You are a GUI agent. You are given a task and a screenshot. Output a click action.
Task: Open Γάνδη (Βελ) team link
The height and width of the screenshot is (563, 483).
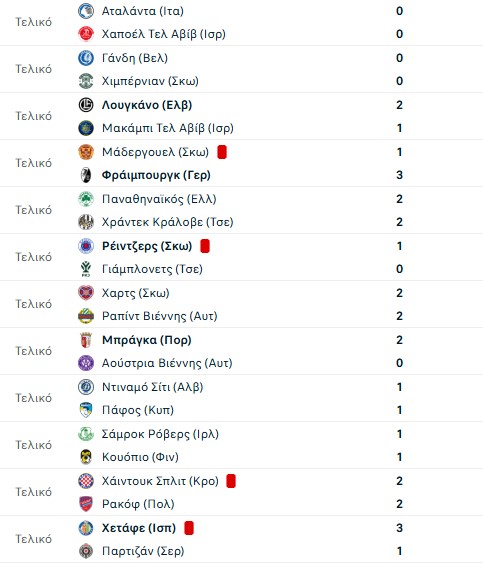(135, 58)
